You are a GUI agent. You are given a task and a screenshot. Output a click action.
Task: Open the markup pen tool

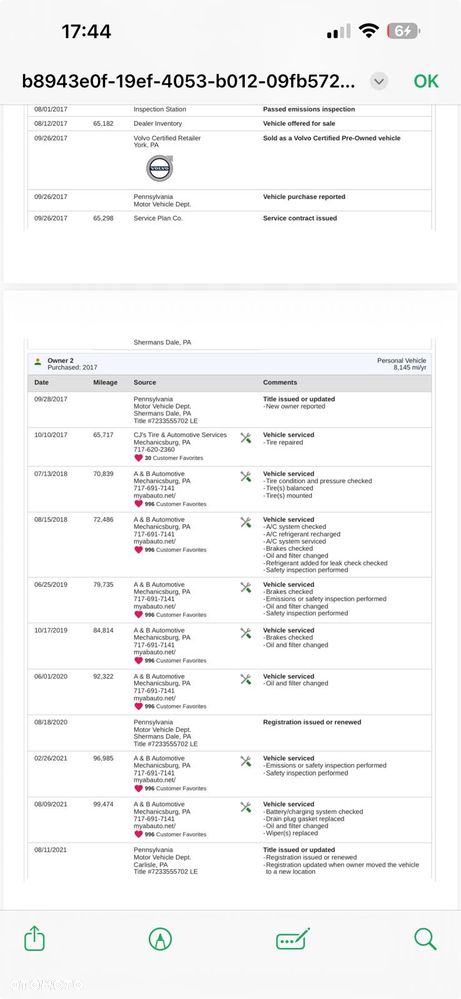tap(160, 939)
